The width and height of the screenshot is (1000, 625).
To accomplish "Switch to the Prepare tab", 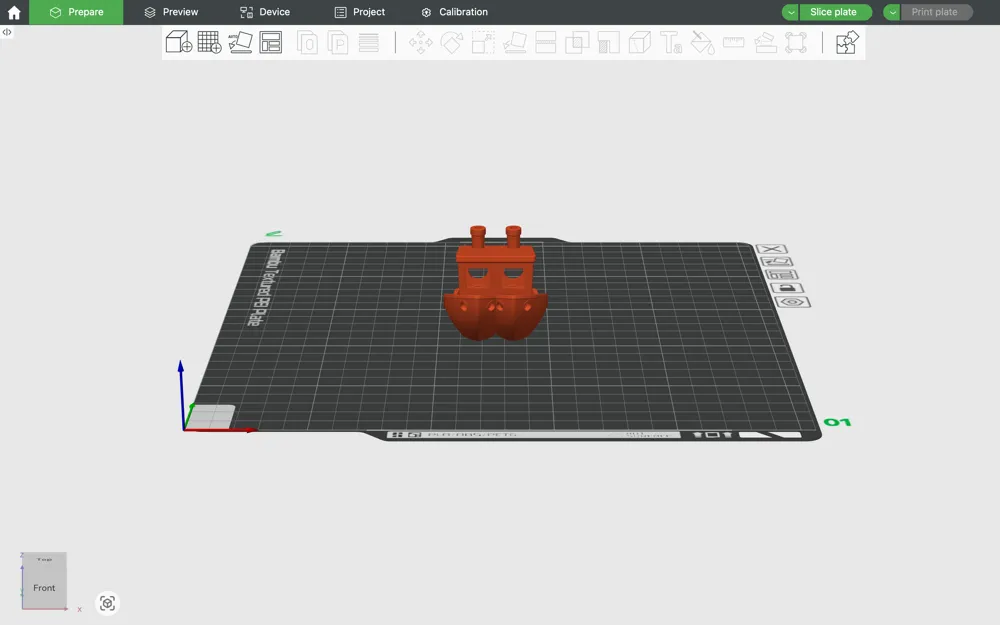I will pos(77,12).
